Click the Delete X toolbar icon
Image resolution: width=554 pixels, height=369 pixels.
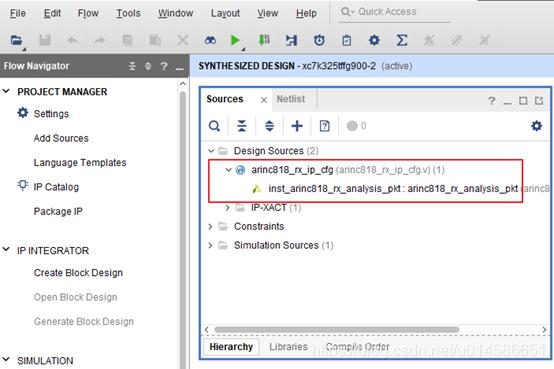(183, 40)
